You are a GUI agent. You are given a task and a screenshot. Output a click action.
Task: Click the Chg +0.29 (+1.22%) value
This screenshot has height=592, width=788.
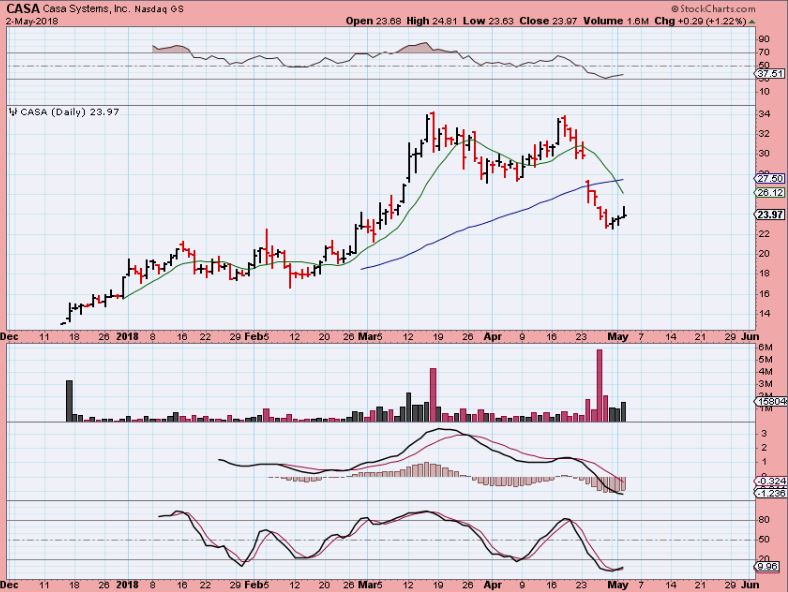click(701, 21)
